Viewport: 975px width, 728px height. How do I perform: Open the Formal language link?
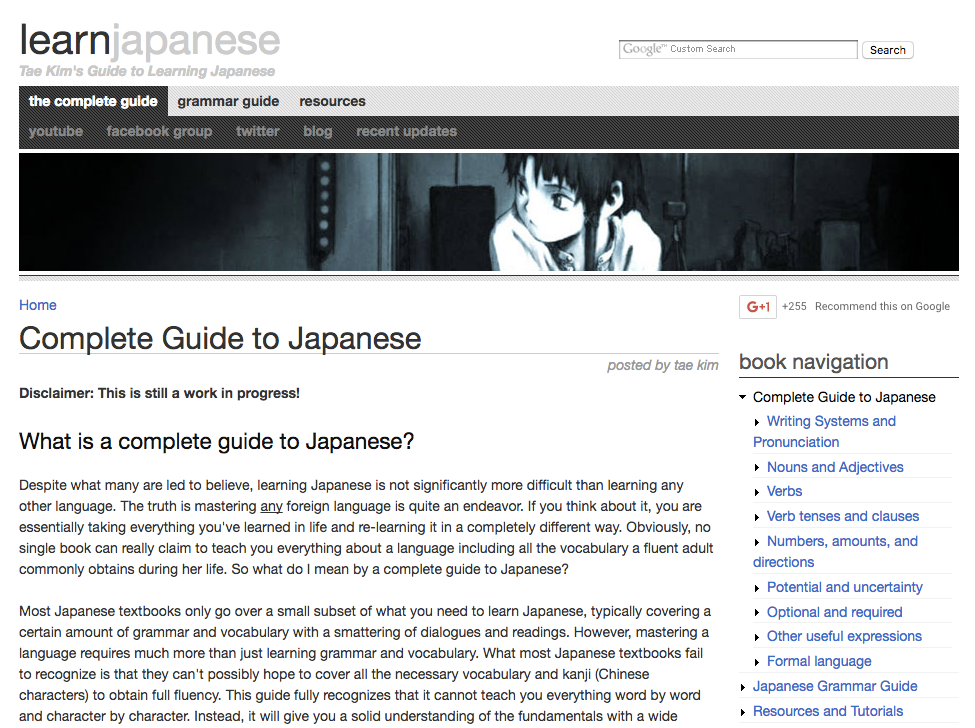(819, 661)
